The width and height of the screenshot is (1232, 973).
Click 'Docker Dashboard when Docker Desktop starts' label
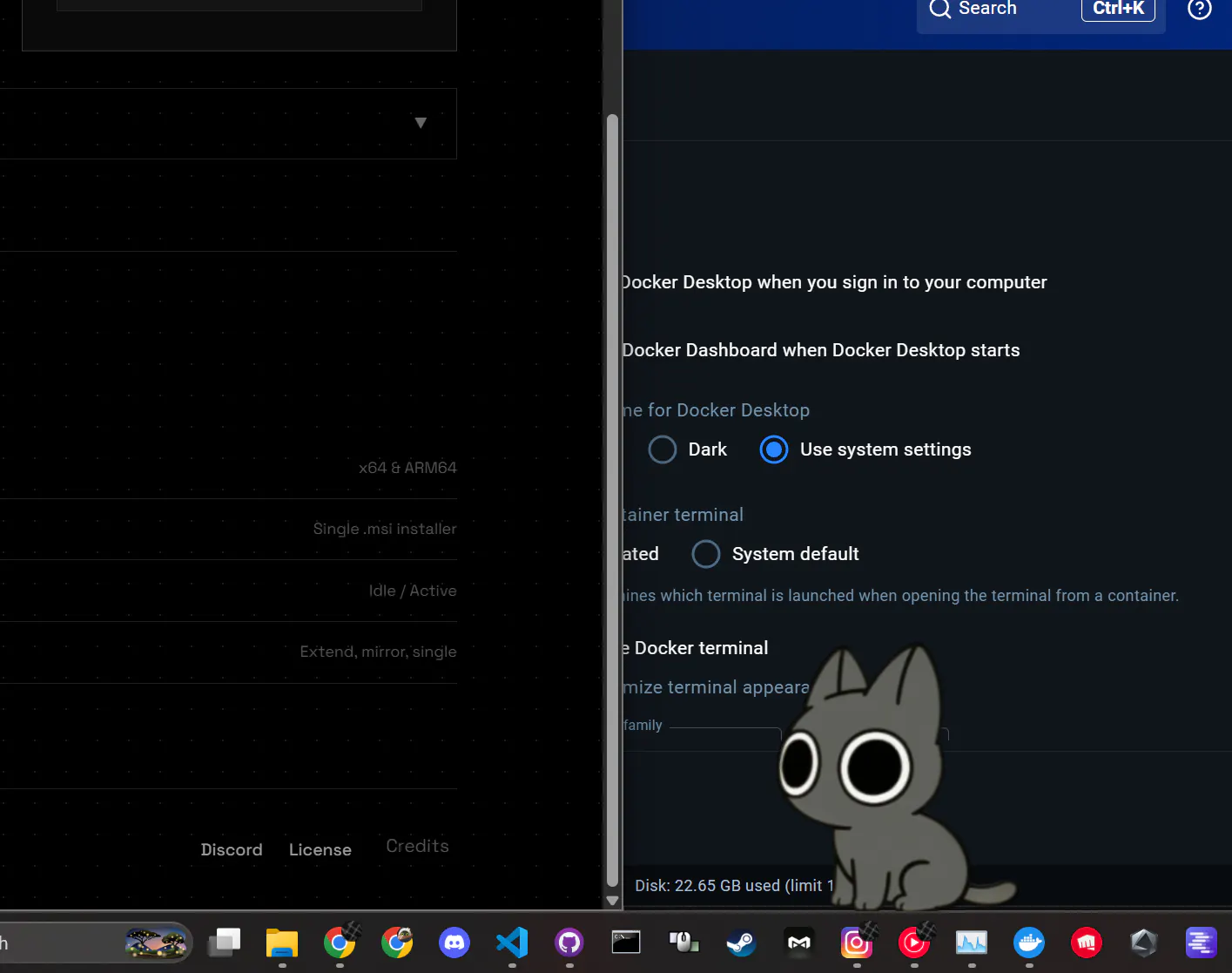click(820, 350)
